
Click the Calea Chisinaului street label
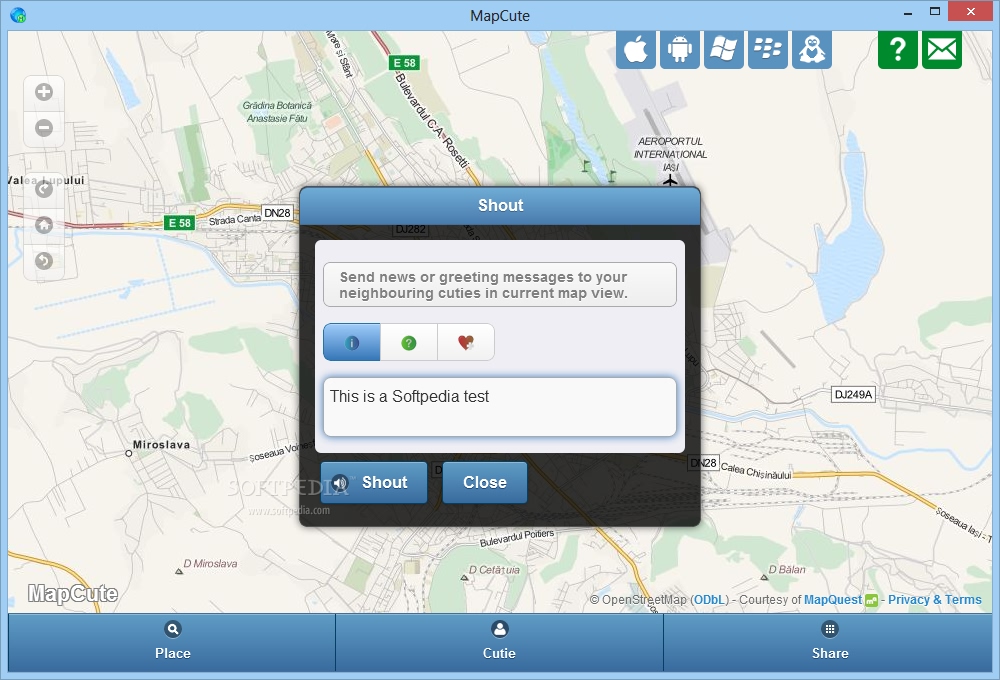(756, 471)
